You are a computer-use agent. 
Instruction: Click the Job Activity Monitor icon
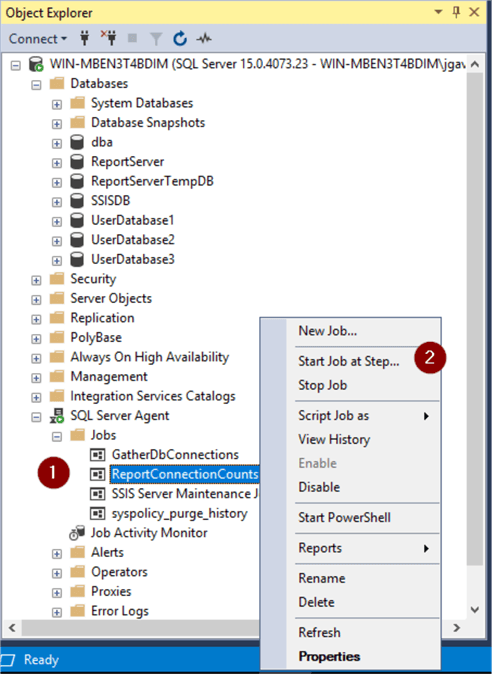click(x=77, y=533)
